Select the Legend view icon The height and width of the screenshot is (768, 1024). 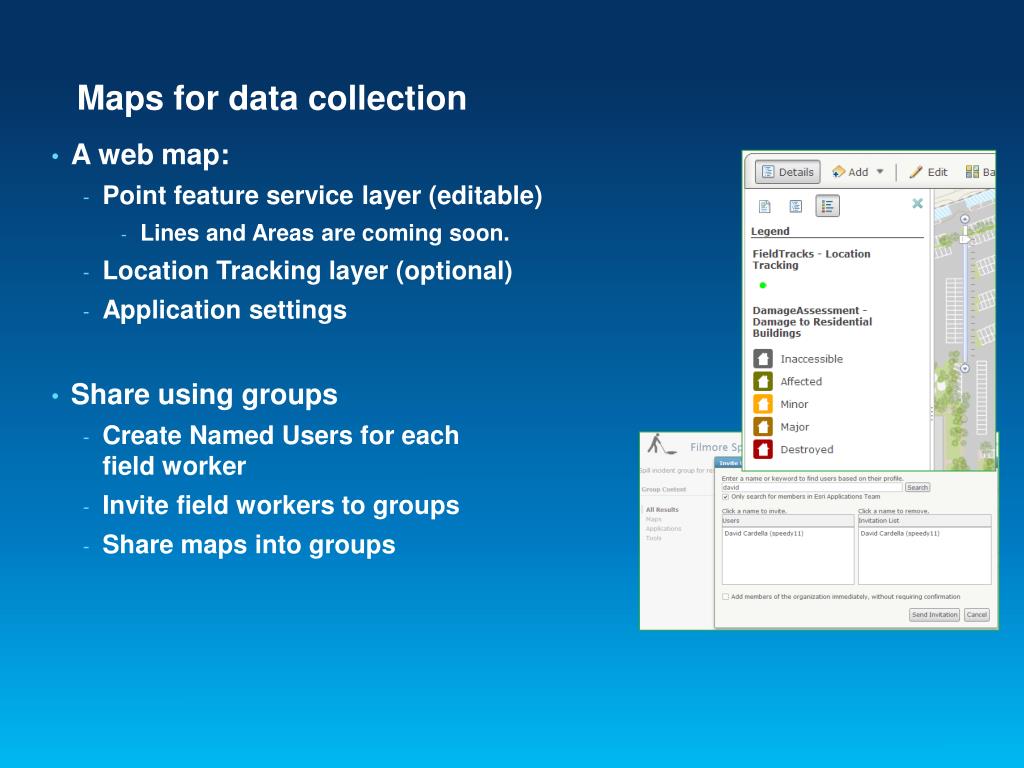[x=827, y=206]
